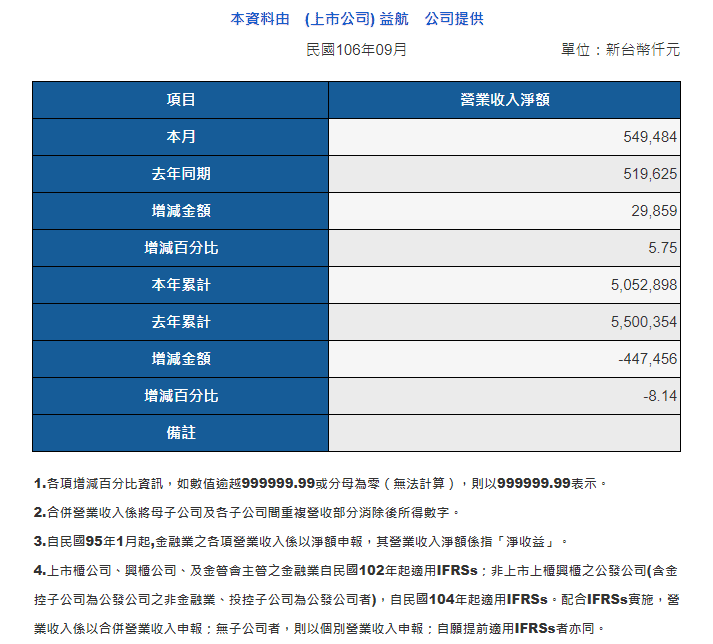Click the 備註 row label
The height and width of the screenshot is (644, 713).
point(180,433)
